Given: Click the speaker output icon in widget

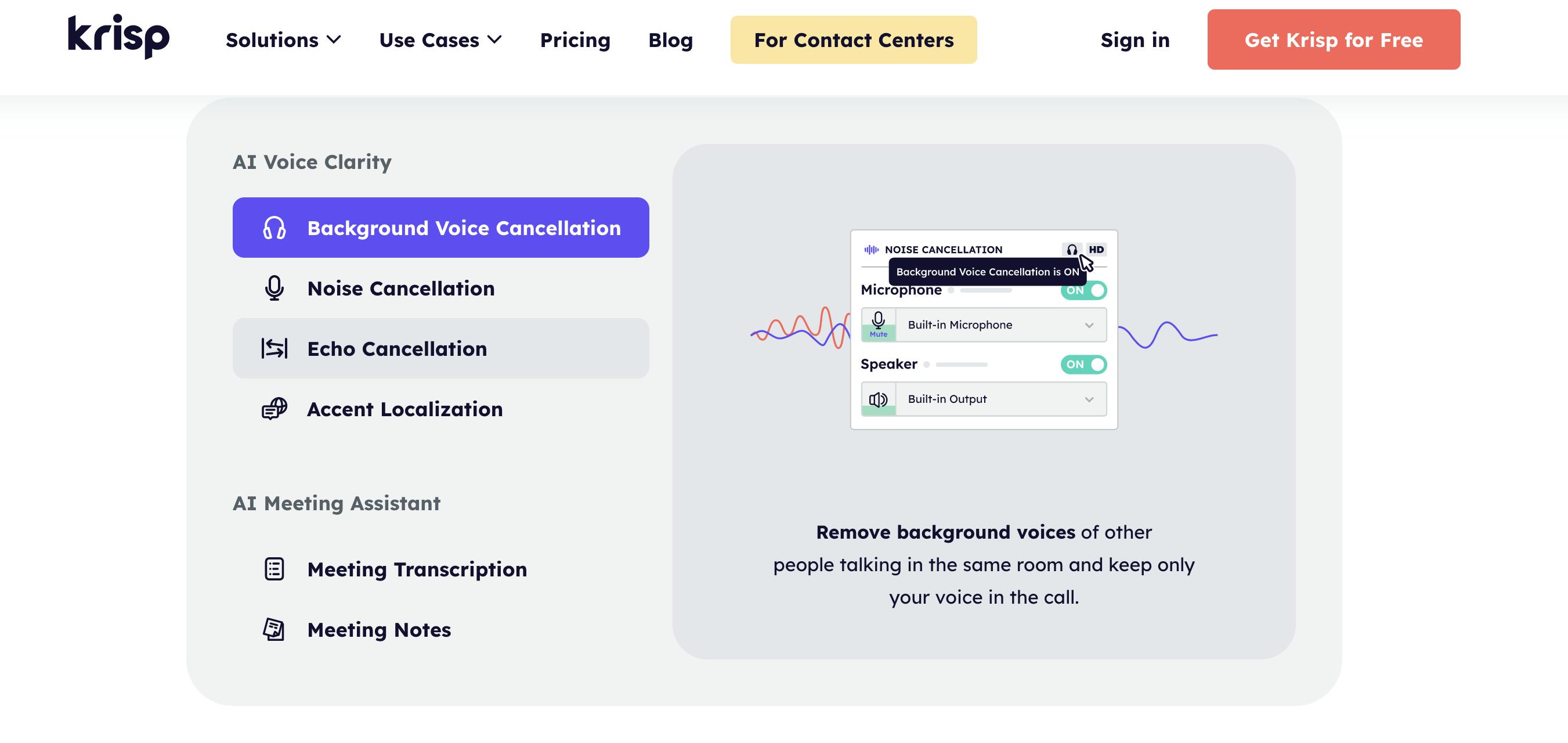Looking at the screenshot, I should (879, 399).
